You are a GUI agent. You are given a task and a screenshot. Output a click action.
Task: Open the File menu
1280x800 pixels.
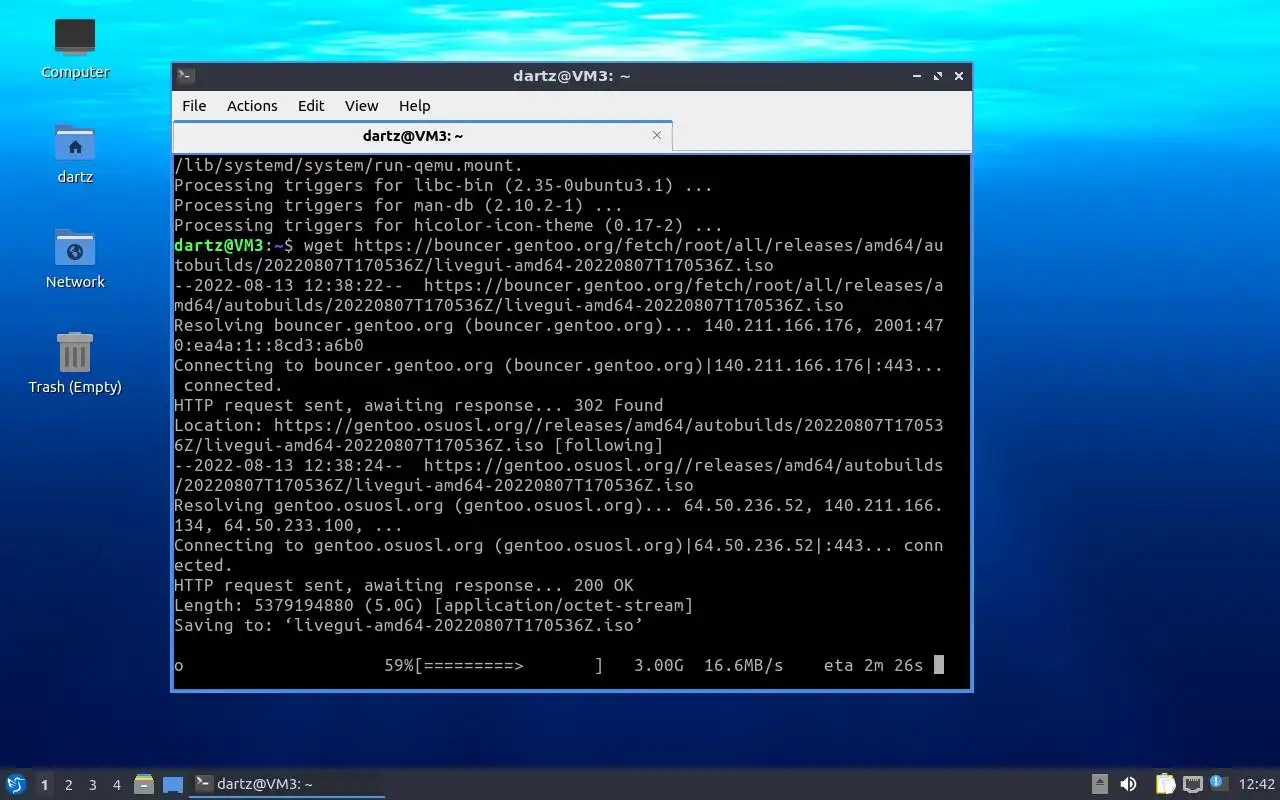pyautogui.click(x=194, y=106)
